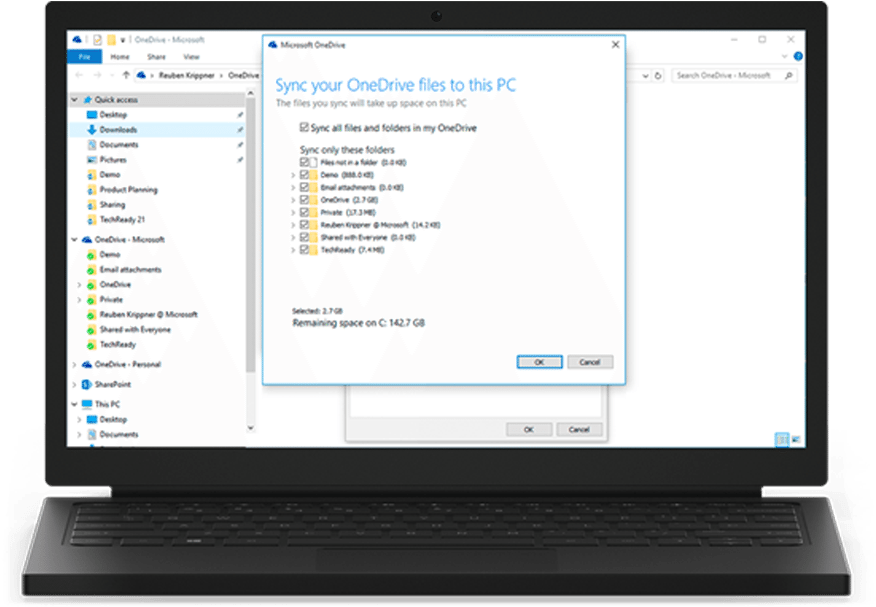The width and height of the screenshot is (876, 607).
Task: Click the OneDrive - Microsoft cloud icon in navigation pane
Action: tap(87, 240)
